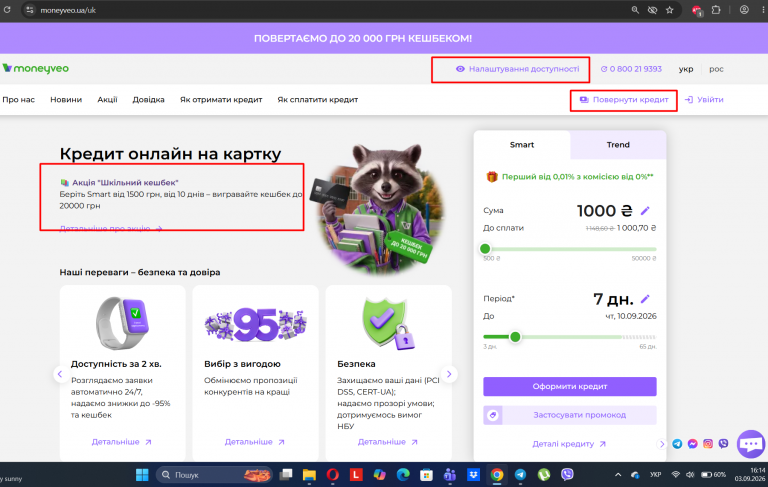
Task: Open Windows Start menu
Action: click(142, 475)
